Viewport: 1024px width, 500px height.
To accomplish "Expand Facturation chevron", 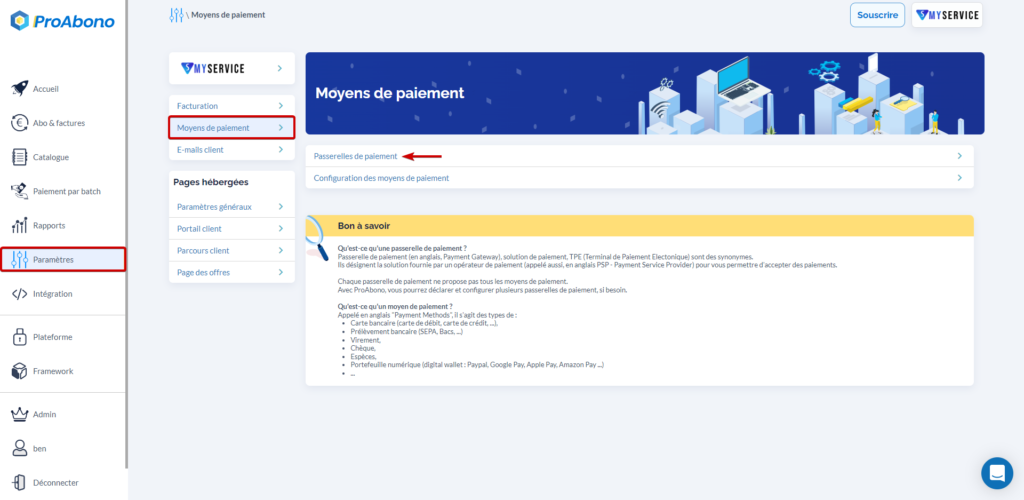I will [280, 106].
